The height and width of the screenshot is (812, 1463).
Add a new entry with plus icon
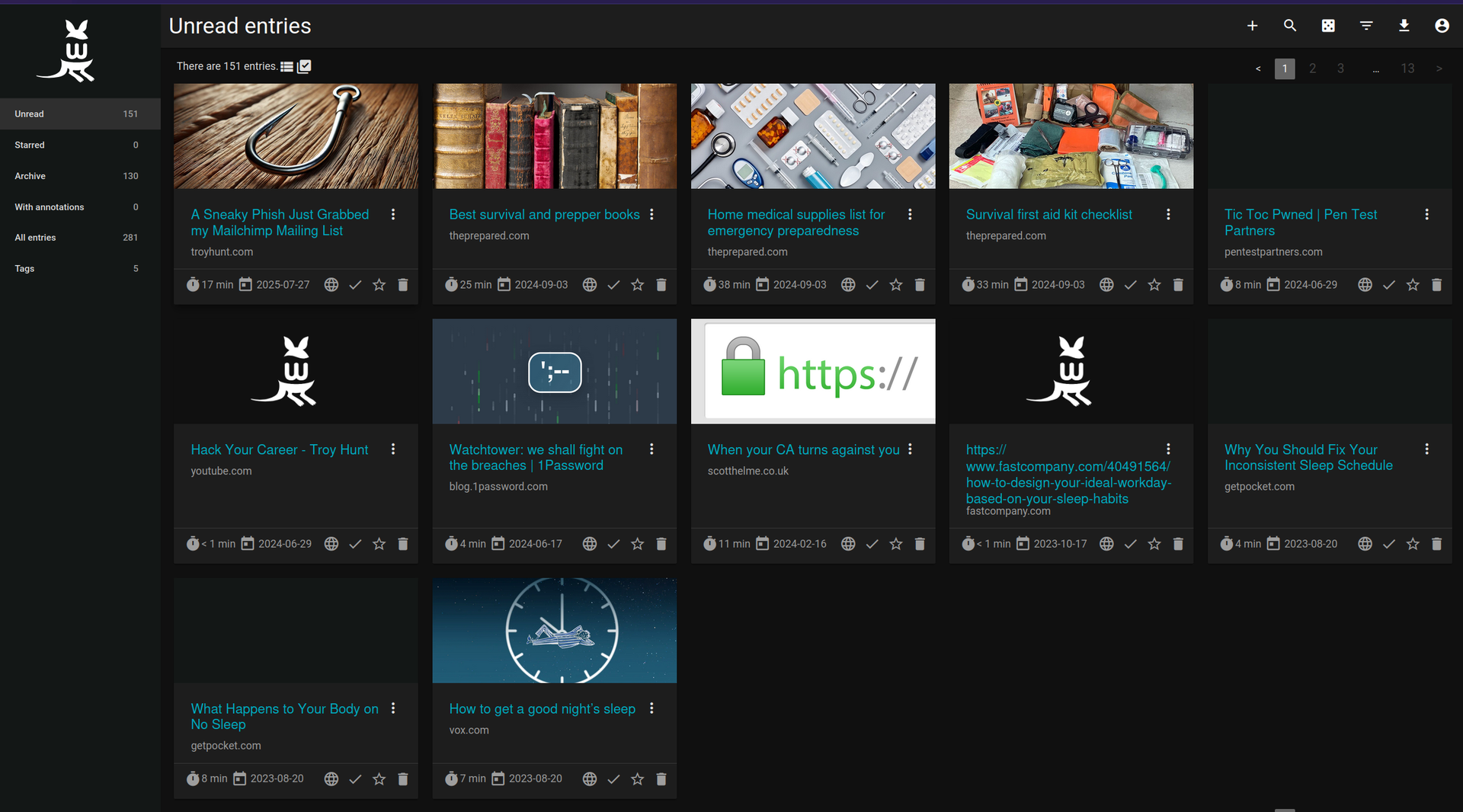(1252, 26)
